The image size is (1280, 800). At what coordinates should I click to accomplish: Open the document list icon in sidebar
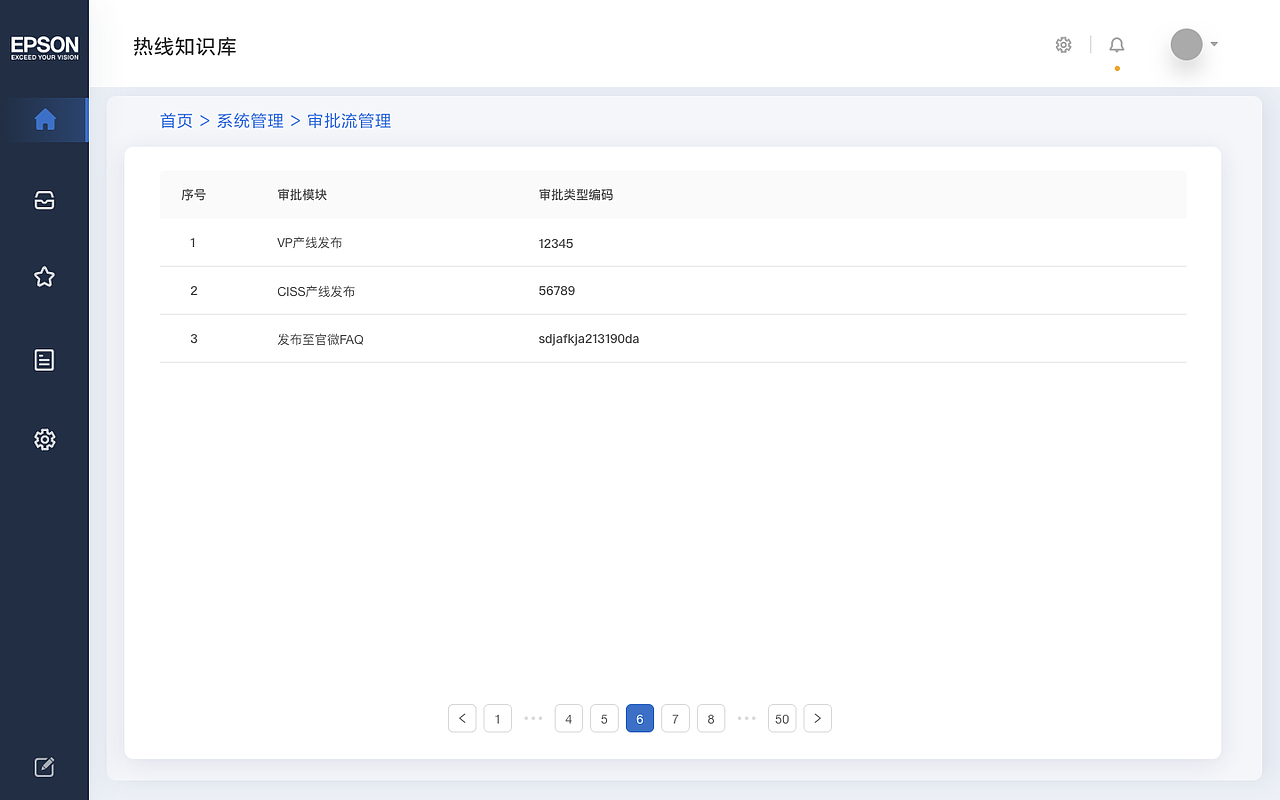[x=44, y=360]
